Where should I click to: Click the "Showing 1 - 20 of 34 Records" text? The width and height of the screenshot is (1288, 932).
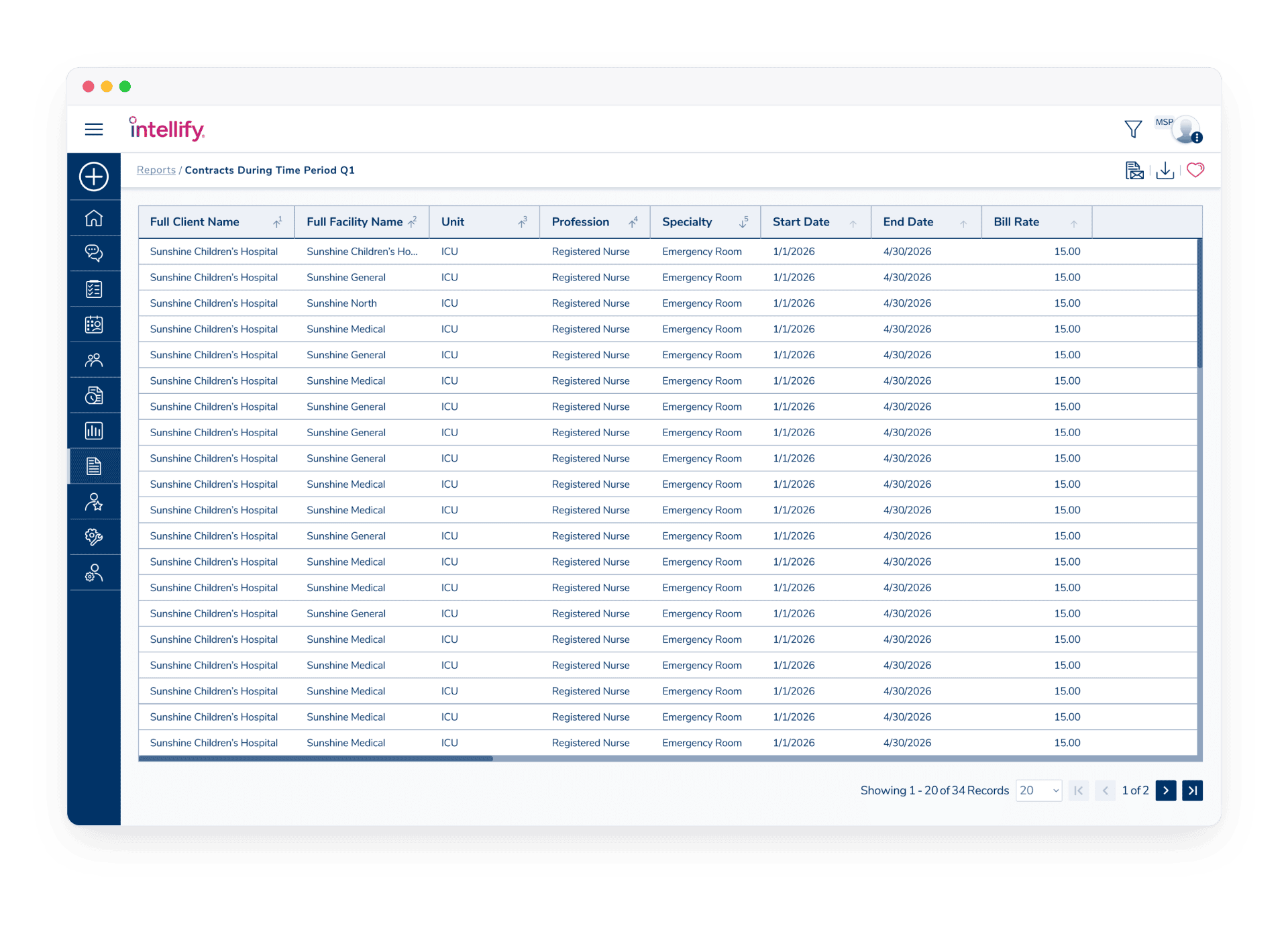click(934, 790)
